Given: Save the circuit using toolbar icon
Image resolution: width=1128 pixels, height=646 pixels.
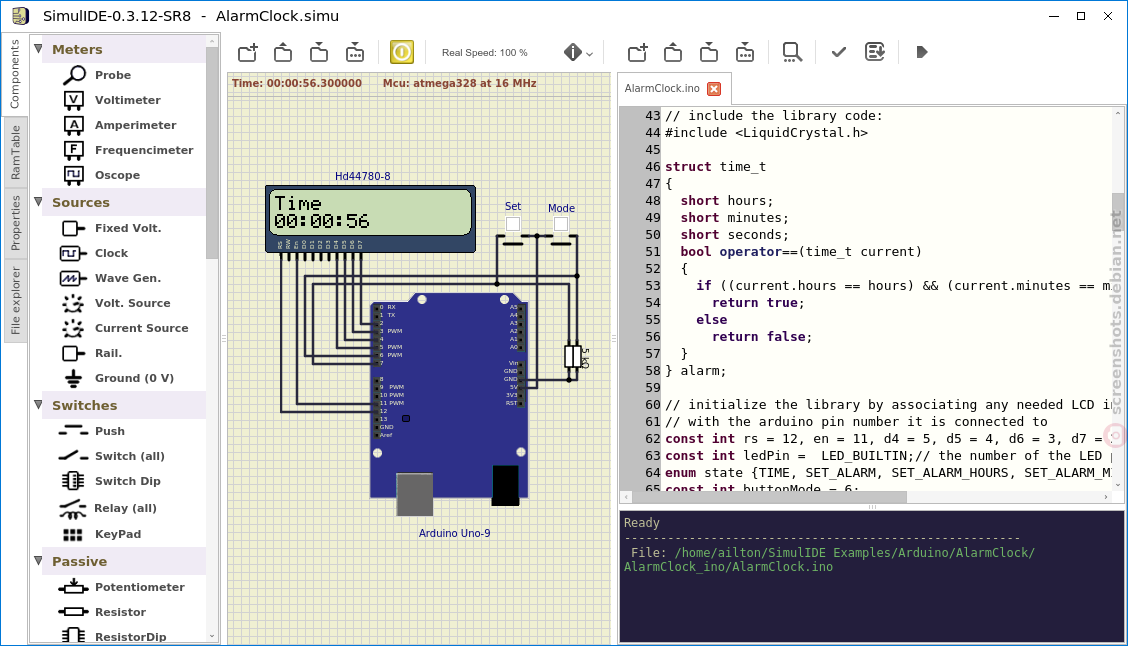Looking at the screenshot, I should pyautogui.click(x=319, y=53).
